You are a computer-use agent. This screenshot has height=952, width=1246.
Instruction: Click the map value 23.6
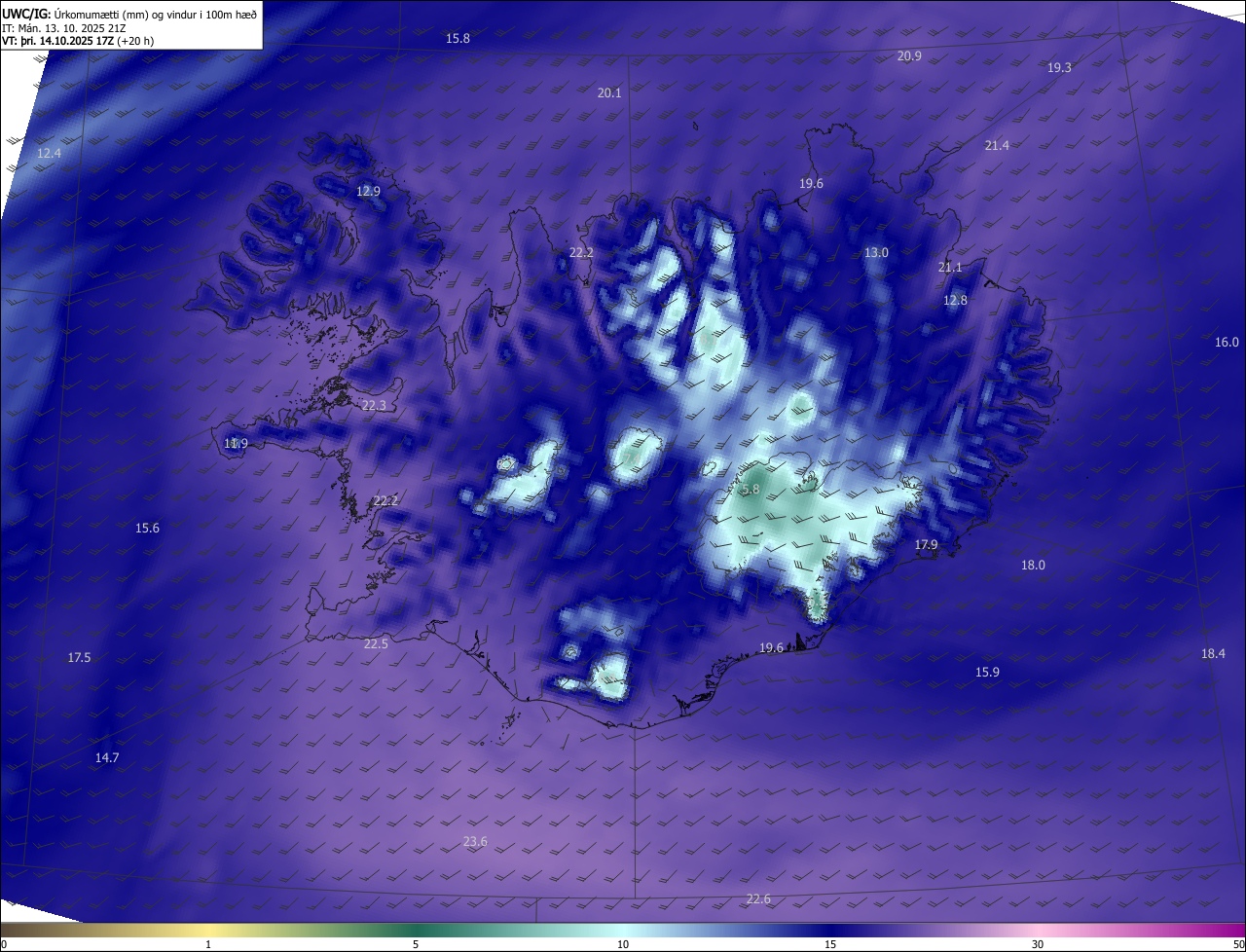(x=475, y=841)
